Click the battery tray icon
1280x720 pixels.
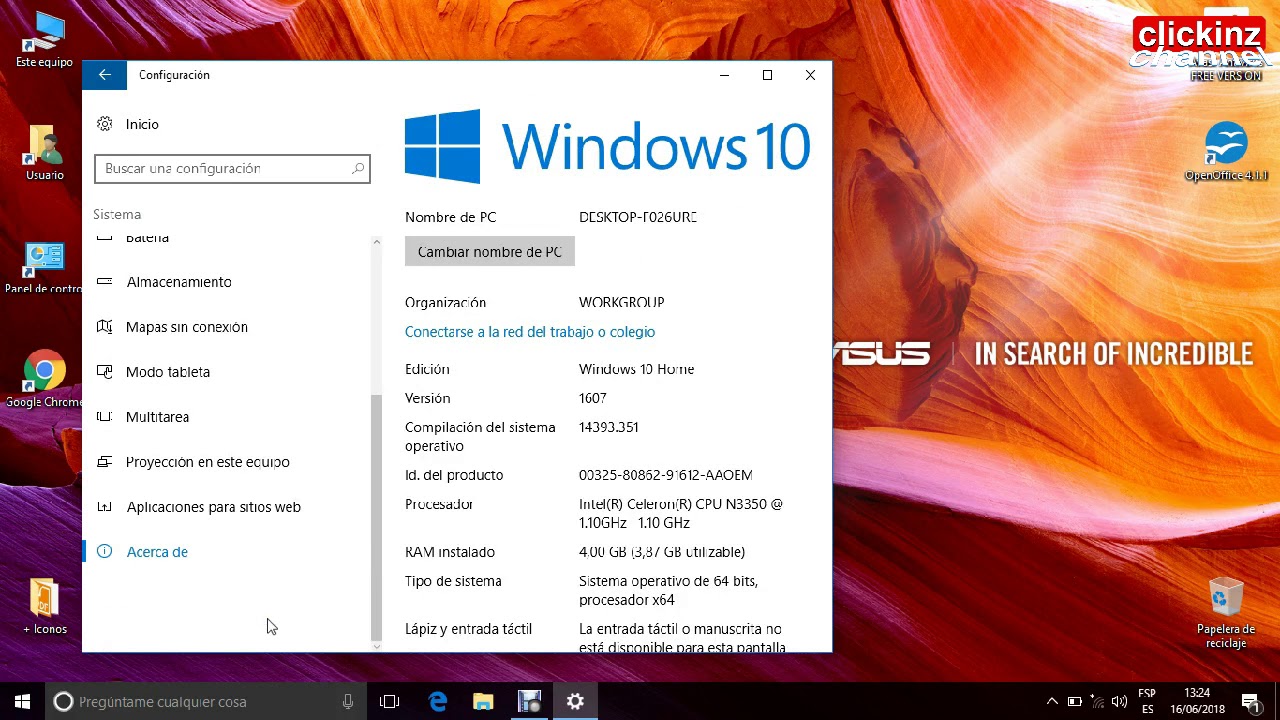click(x=1075, y=702)
